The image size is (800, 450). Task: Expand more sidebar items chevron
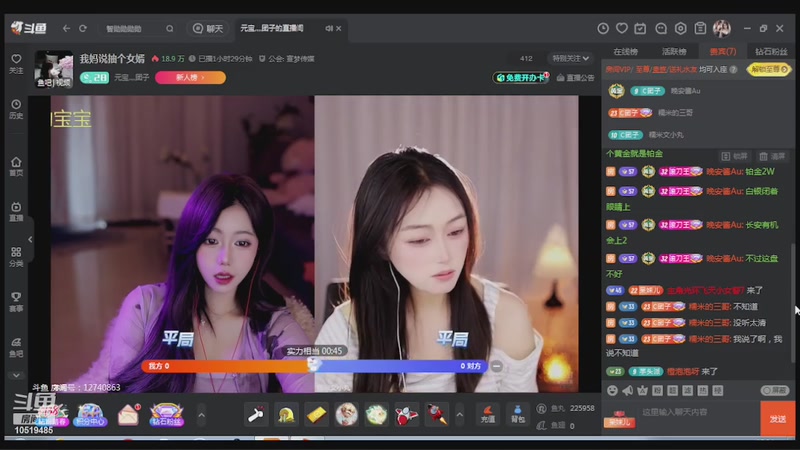(16, 375)
